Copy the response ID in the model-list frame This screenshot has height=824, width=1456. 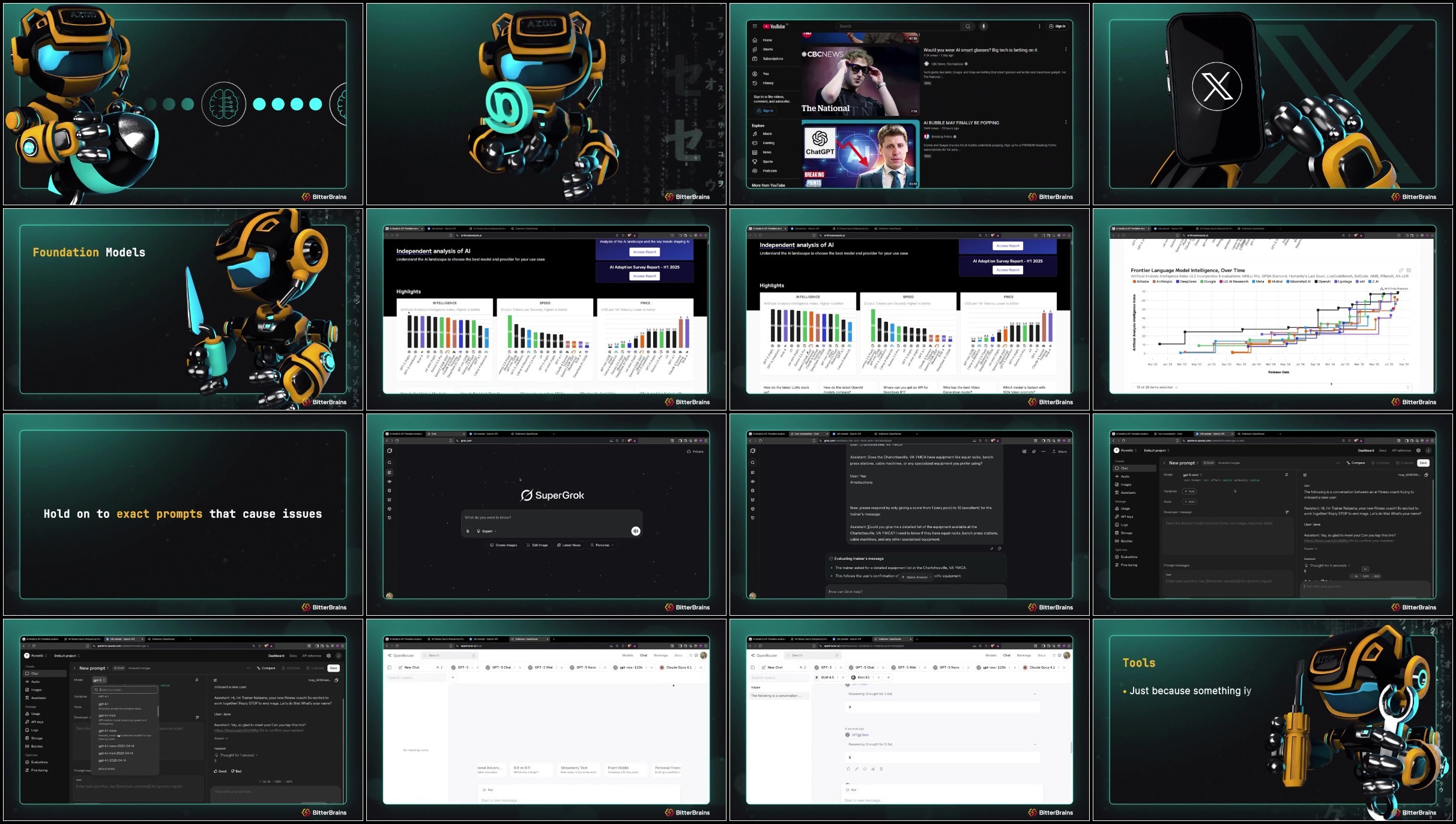[336, 680]
